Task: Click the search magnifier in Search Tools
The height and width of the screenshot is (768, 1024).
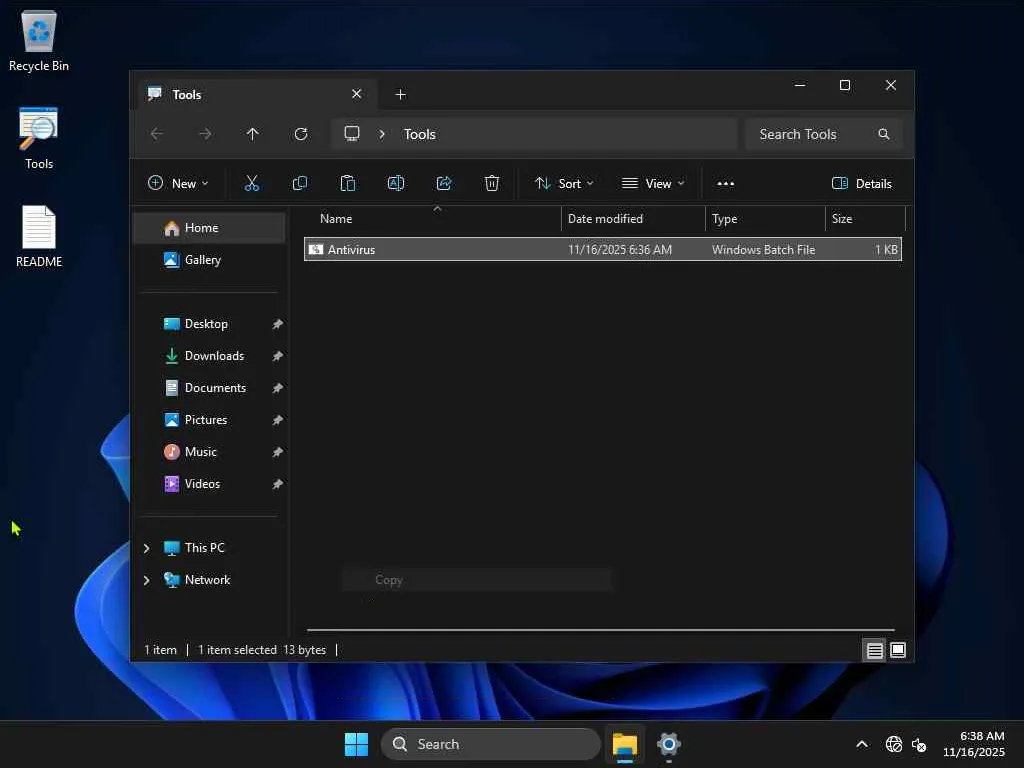Action: (884, 134)
